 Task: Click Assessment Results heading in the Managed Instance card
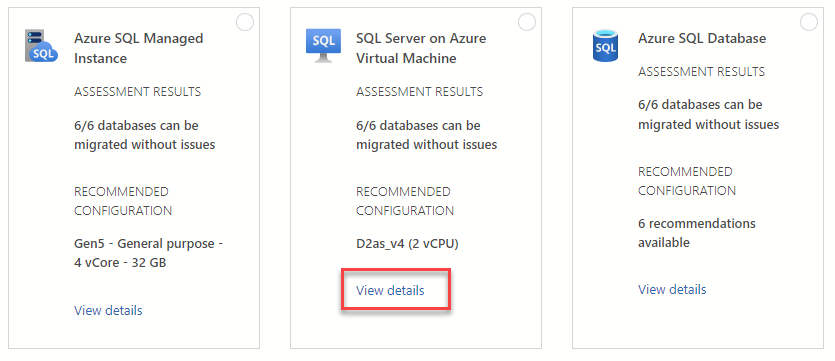coord(138,92)
